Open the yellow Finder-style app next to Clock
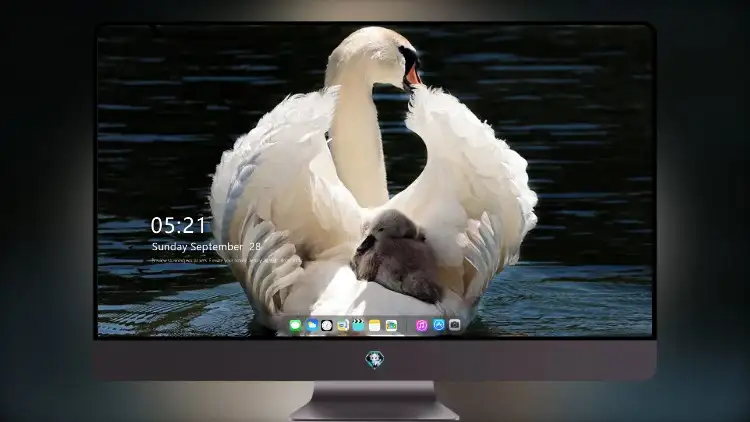 coord(342,326)
